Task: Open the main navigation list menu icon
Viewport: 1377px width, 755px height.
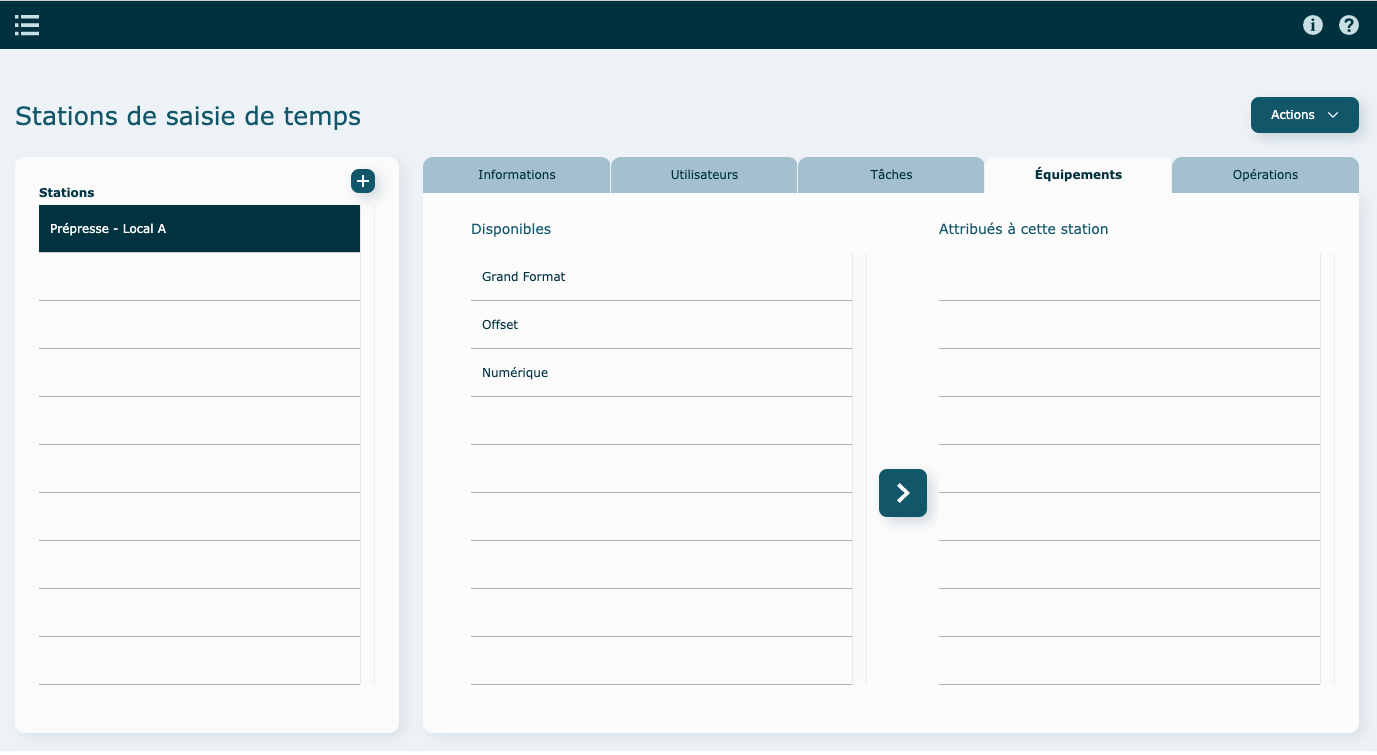Action: [x=27, y=25]
